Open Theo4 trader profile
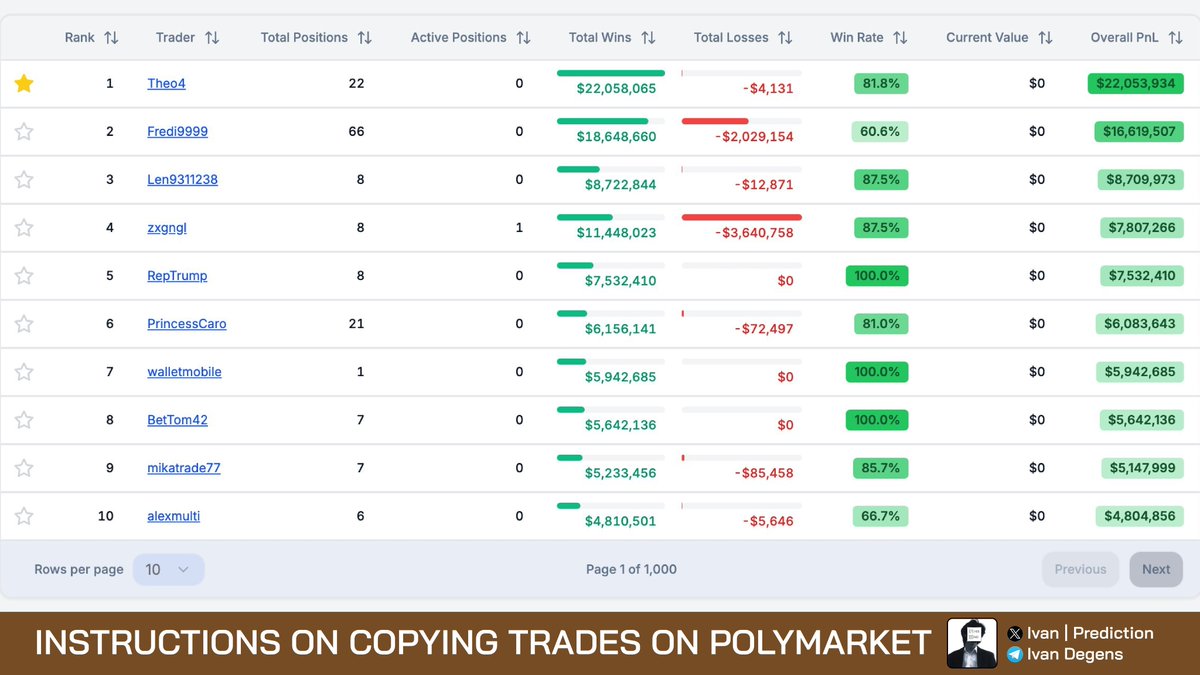The width and height of the screenshot is (1200, 675). click(x=166, y=84)
